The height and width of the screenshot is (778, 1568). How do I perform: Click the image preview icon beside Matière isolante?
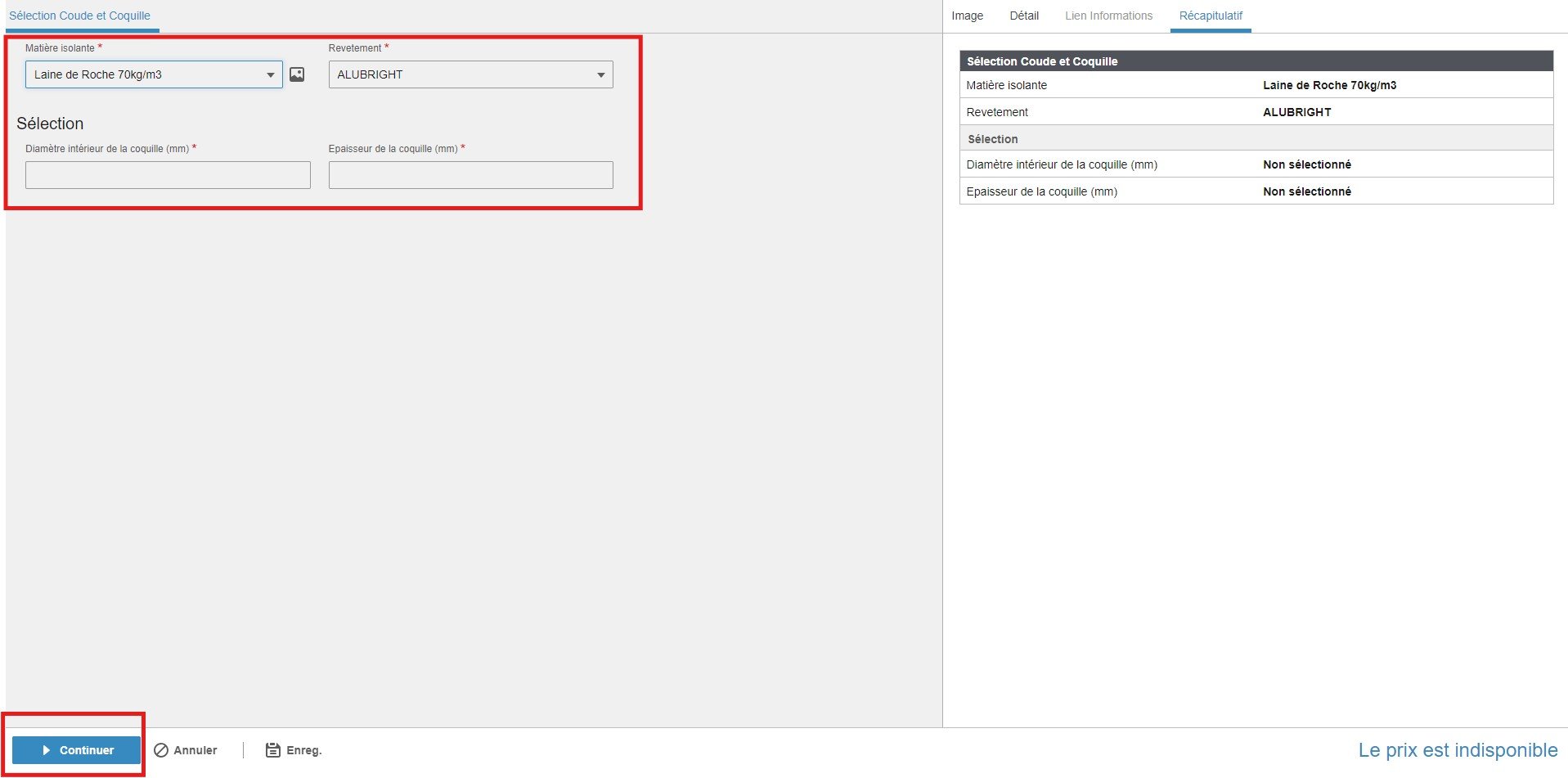pos(297,74)
